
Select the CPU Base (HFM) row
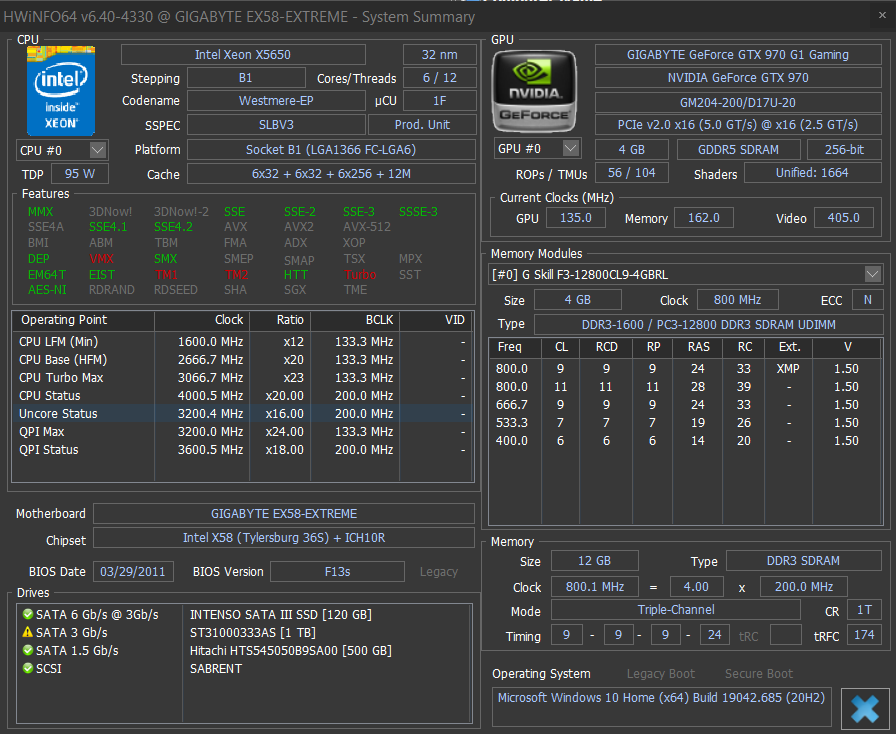pos(242,360)
